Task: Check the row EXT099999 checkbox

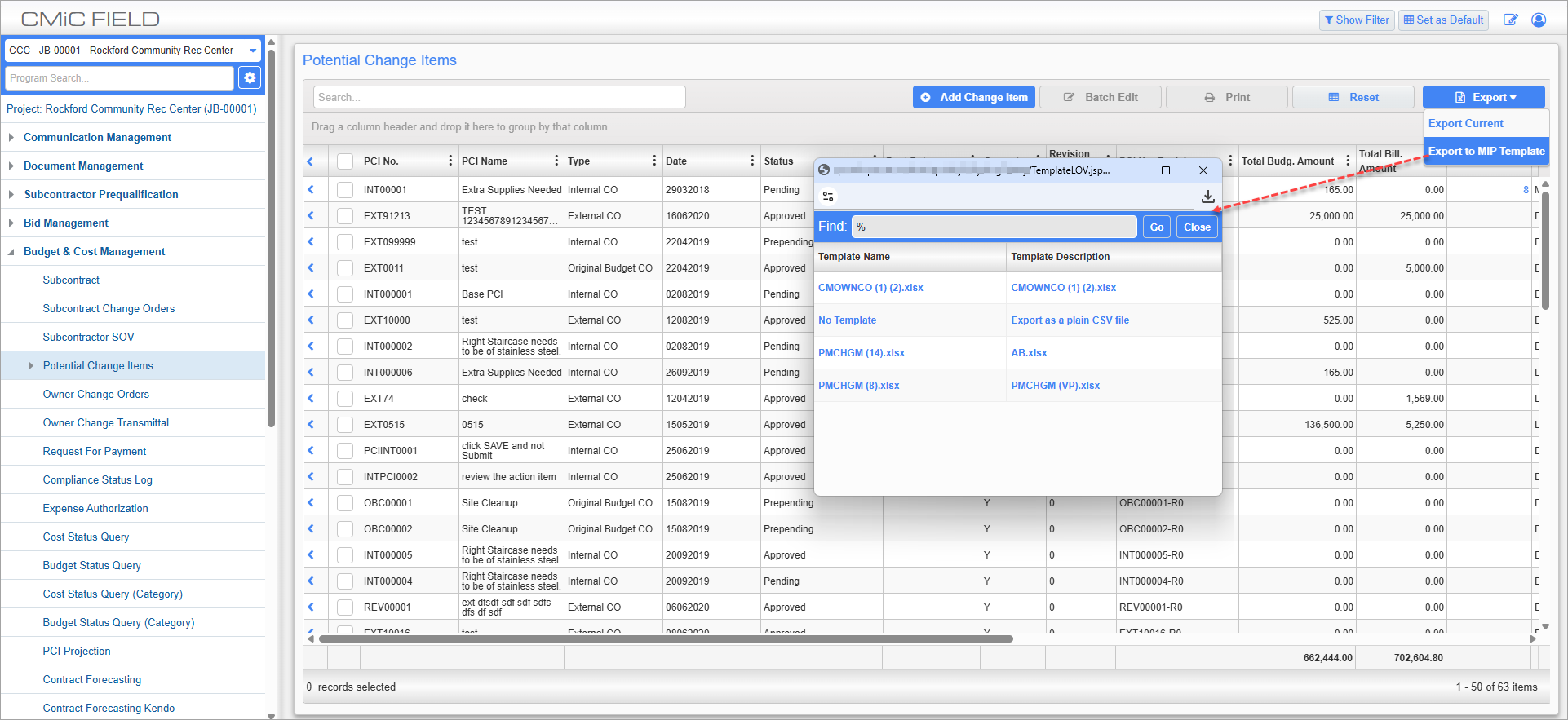Action: [x=345, y=241]
